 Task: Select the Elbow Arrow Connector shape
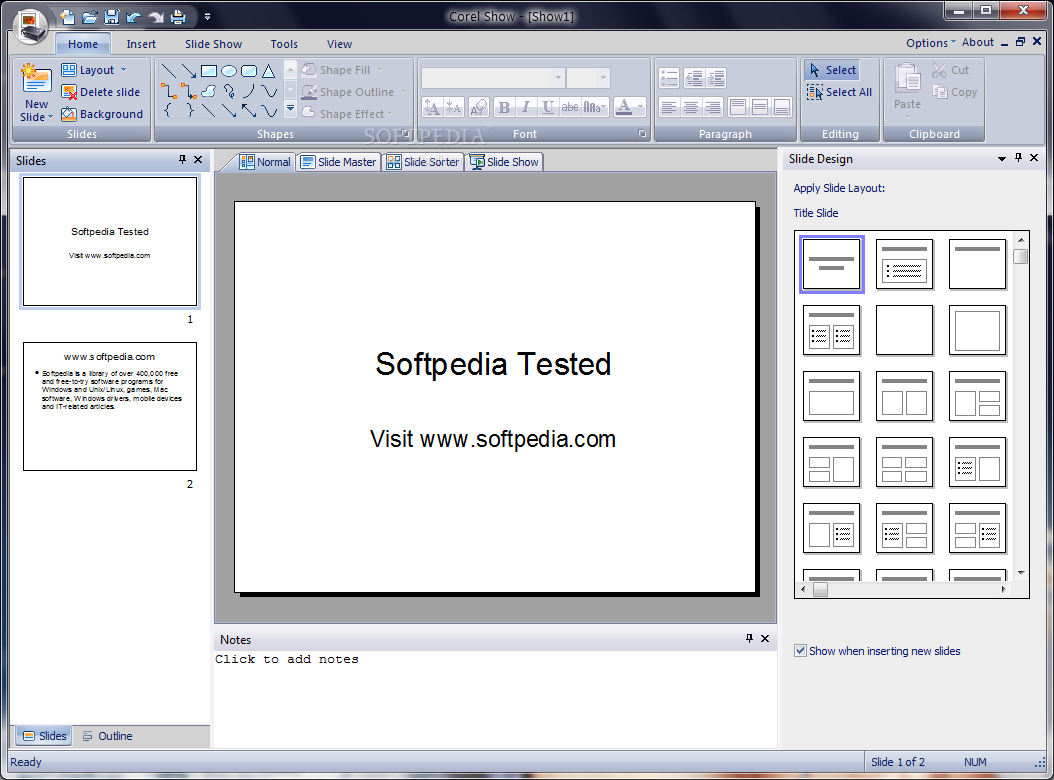click(x=189, y=90)
